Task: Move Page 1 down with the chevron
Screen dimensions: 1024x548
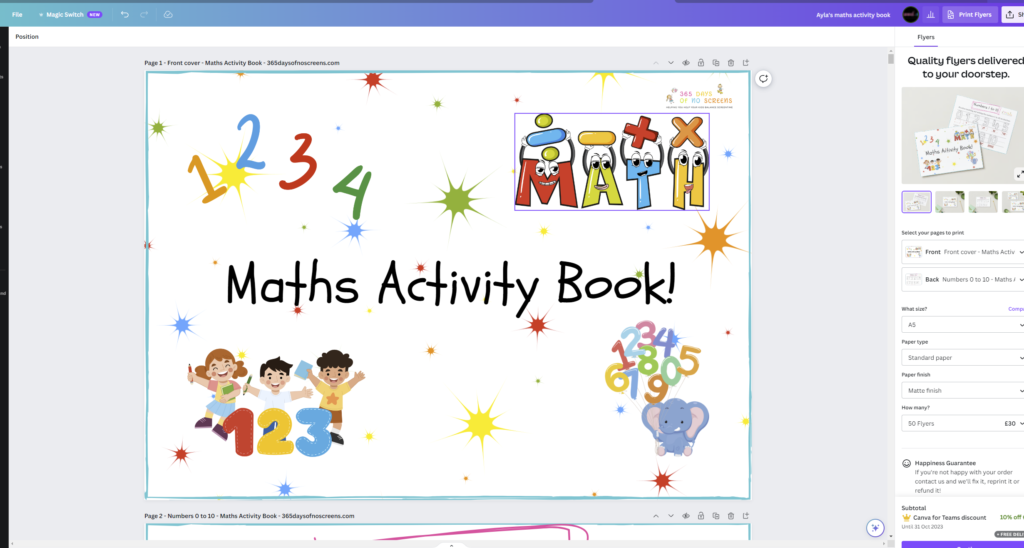Action: click(x=671, y=63)
